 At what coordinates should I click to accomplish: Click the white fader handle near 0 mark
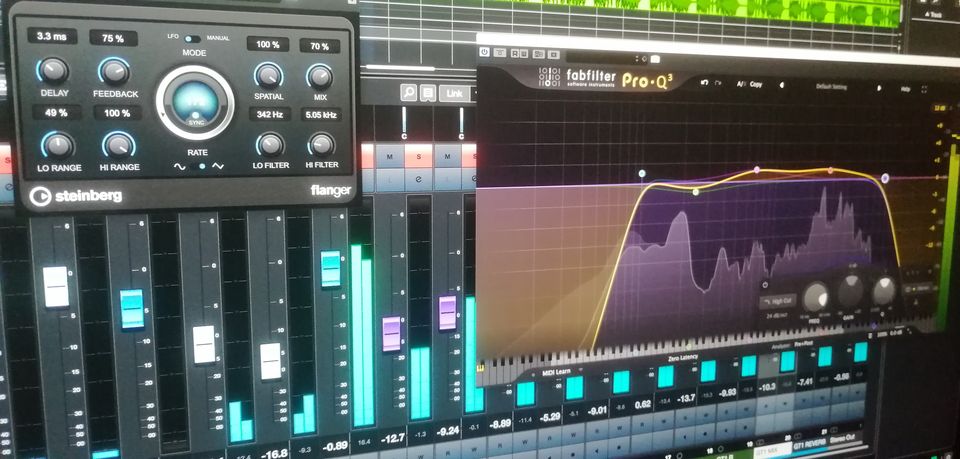point(56,286)
